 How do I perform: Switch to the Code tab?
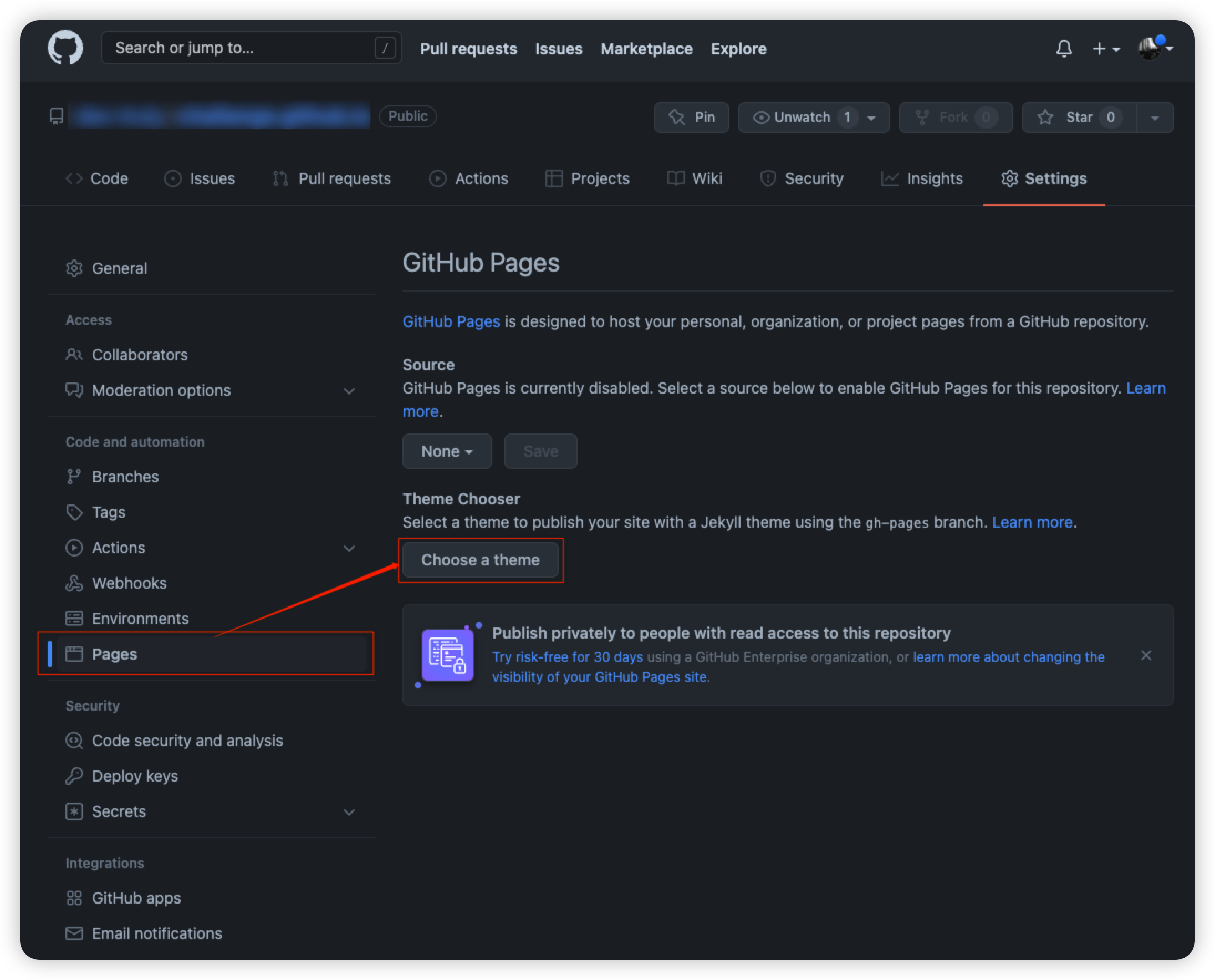click(97, 178)
